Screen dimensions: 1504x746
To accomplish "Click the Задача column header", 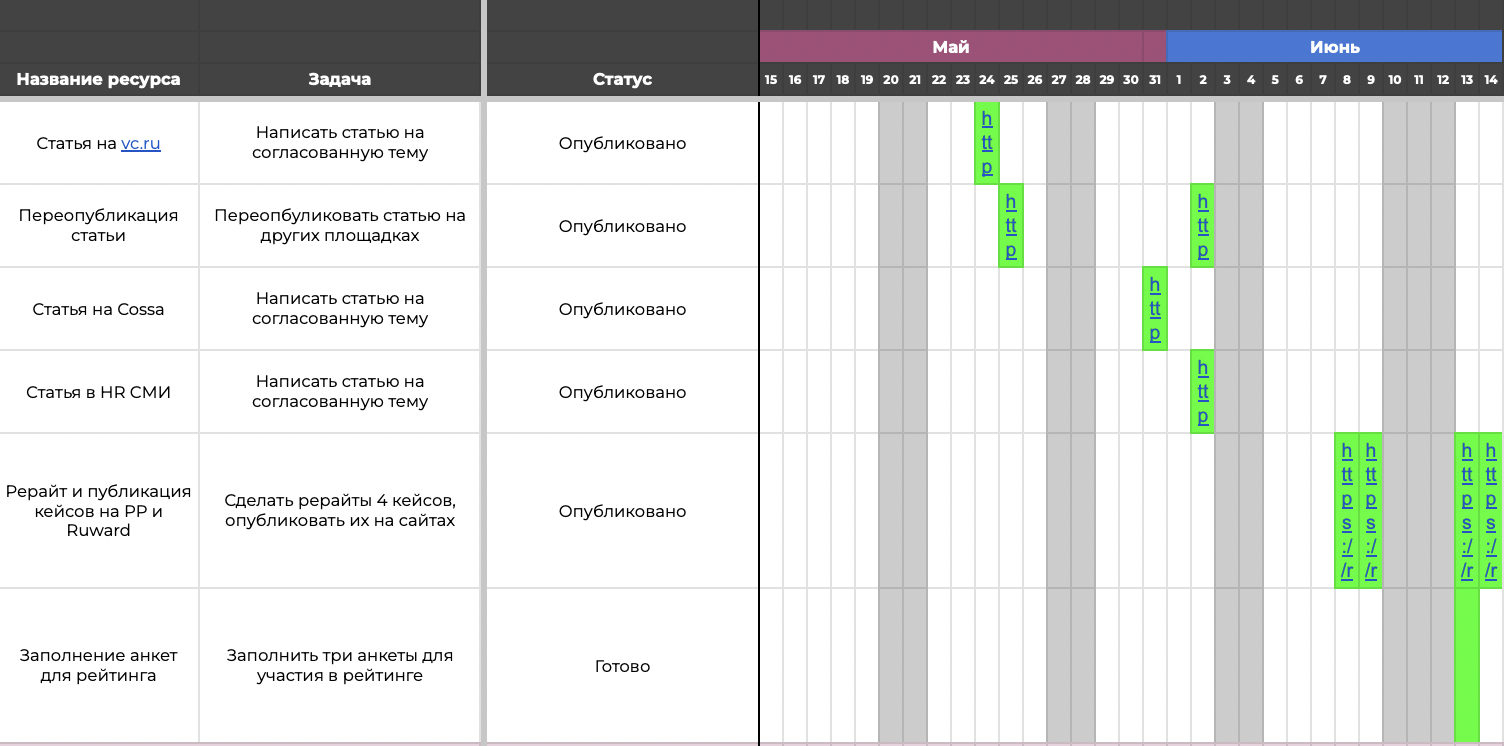I will point(340,80).
